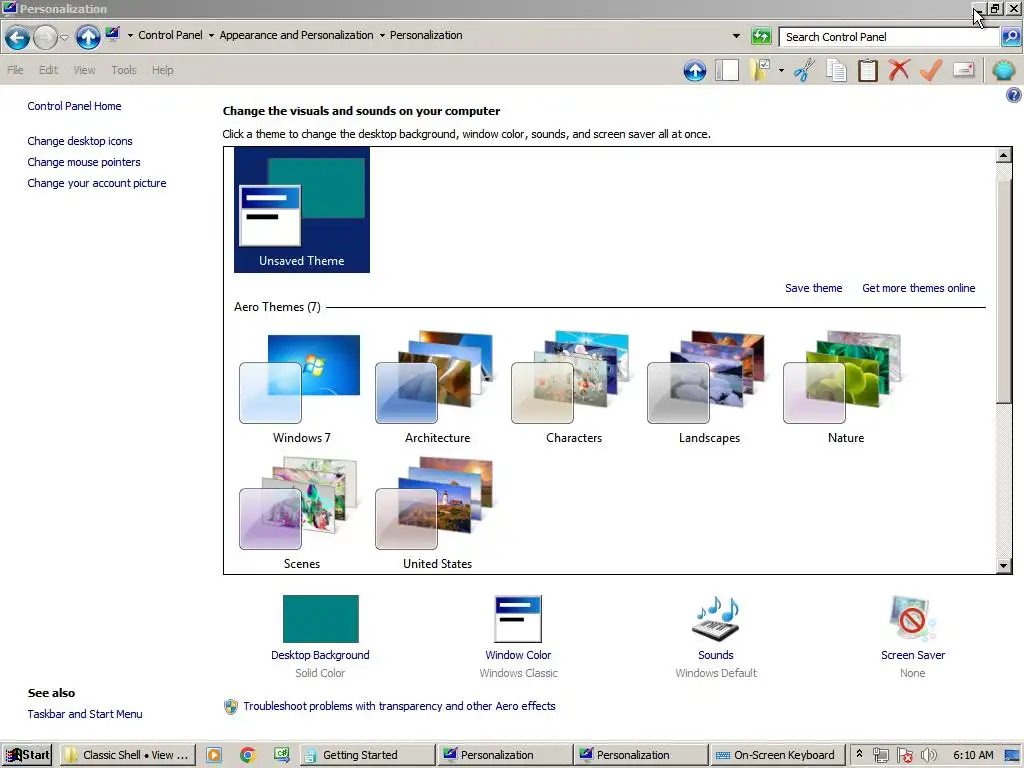Open the File menu

(15, 70)
